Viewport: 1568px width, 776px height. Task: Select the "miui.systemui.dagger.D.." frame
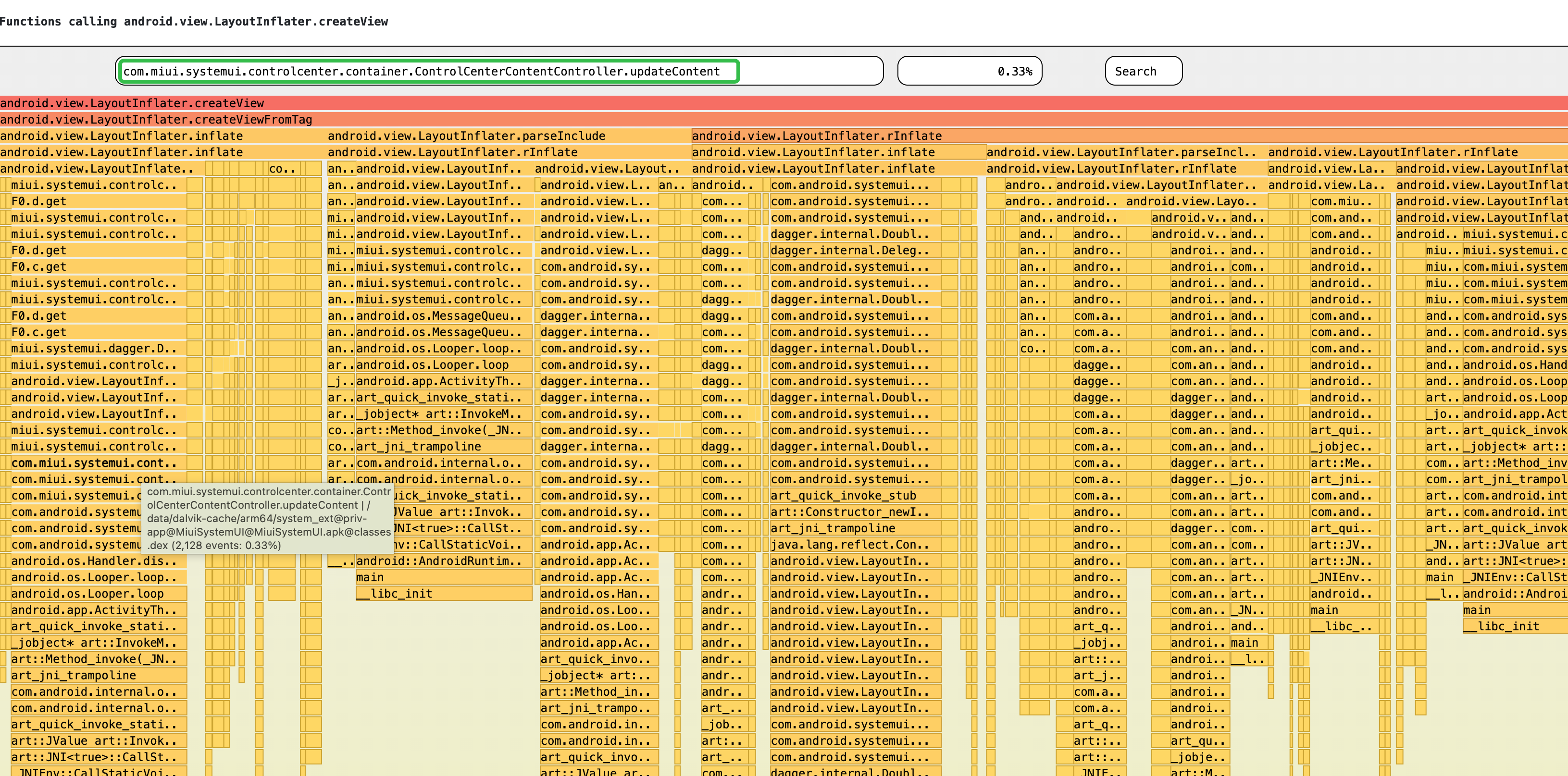(x=98, y=348)
